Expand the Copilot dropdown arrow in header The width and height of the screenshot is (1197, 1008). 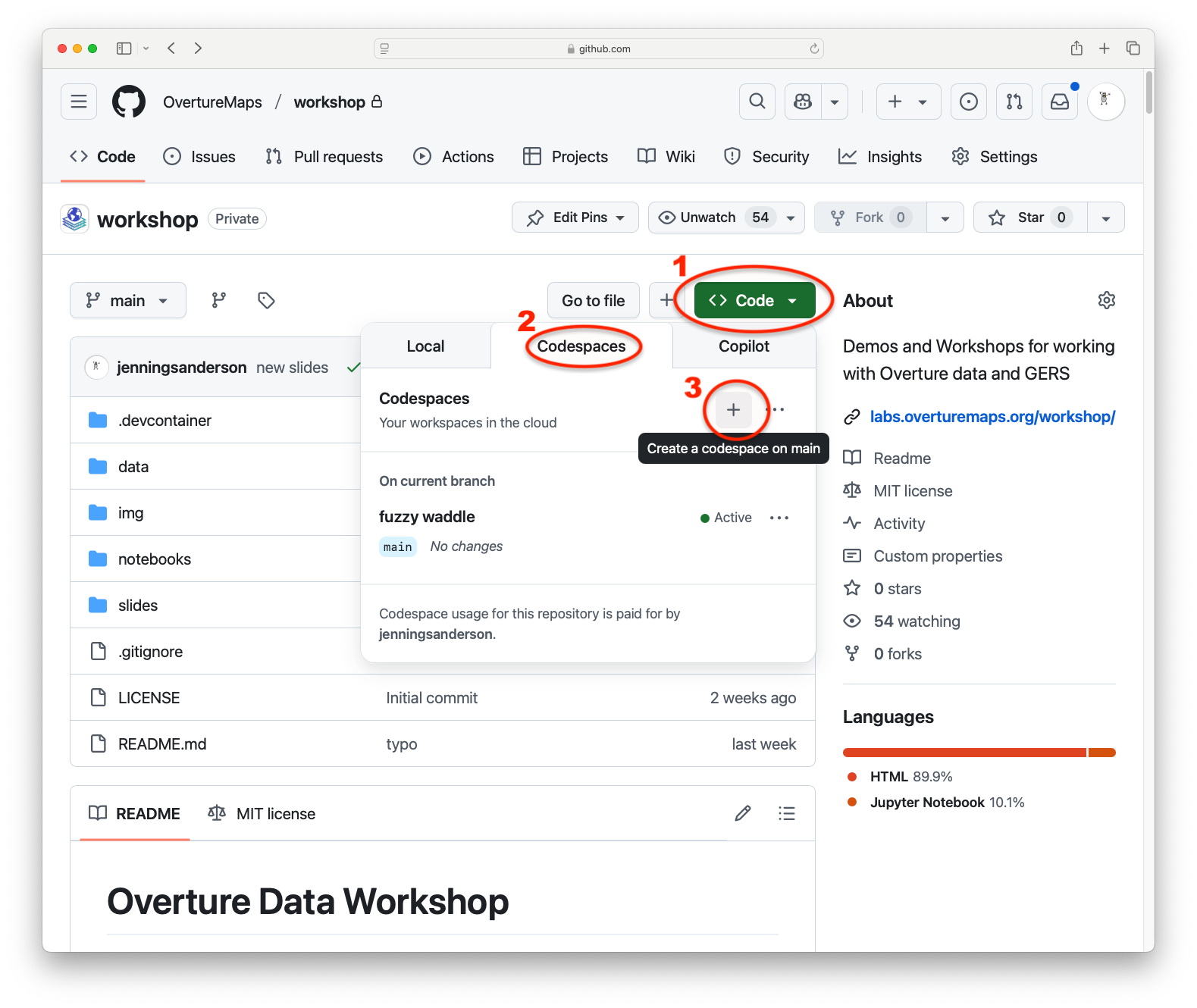click(x=835, y=102)
